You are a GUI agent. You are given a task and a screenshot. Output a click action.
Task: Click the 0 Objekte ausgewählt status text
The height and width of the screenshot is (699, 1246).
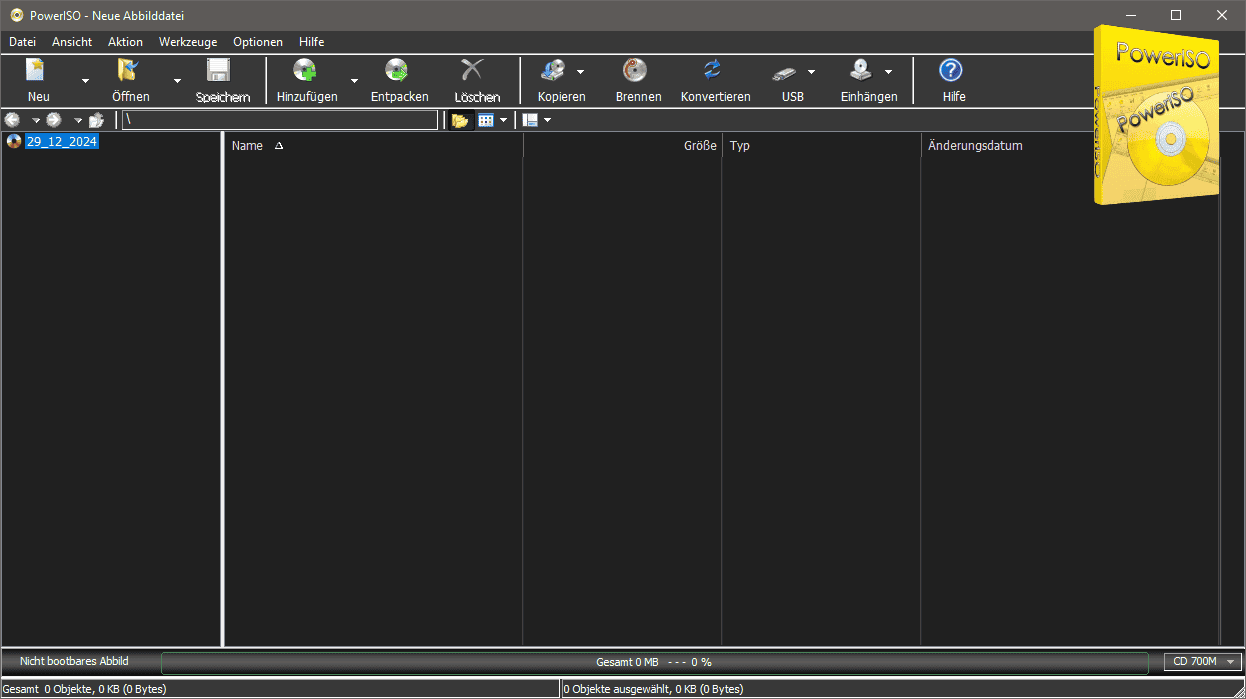[x=653, y=689]
